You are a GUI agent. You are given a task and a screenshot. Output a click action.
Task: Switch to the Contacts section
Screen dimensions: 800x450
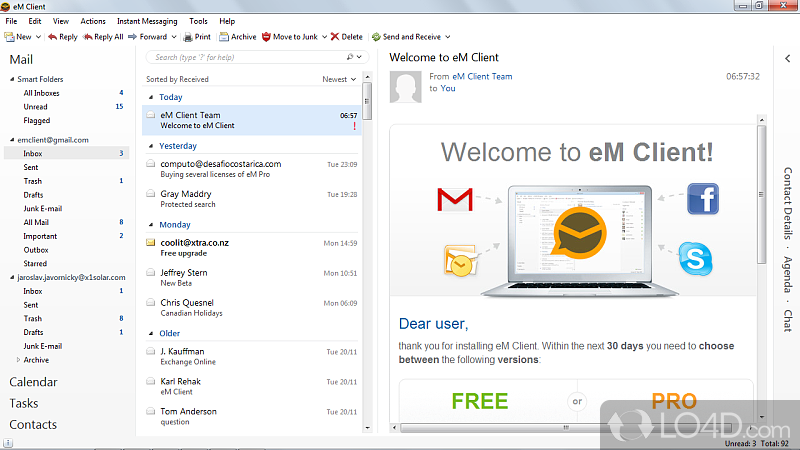pyautogui.click(x=33, y=424)
